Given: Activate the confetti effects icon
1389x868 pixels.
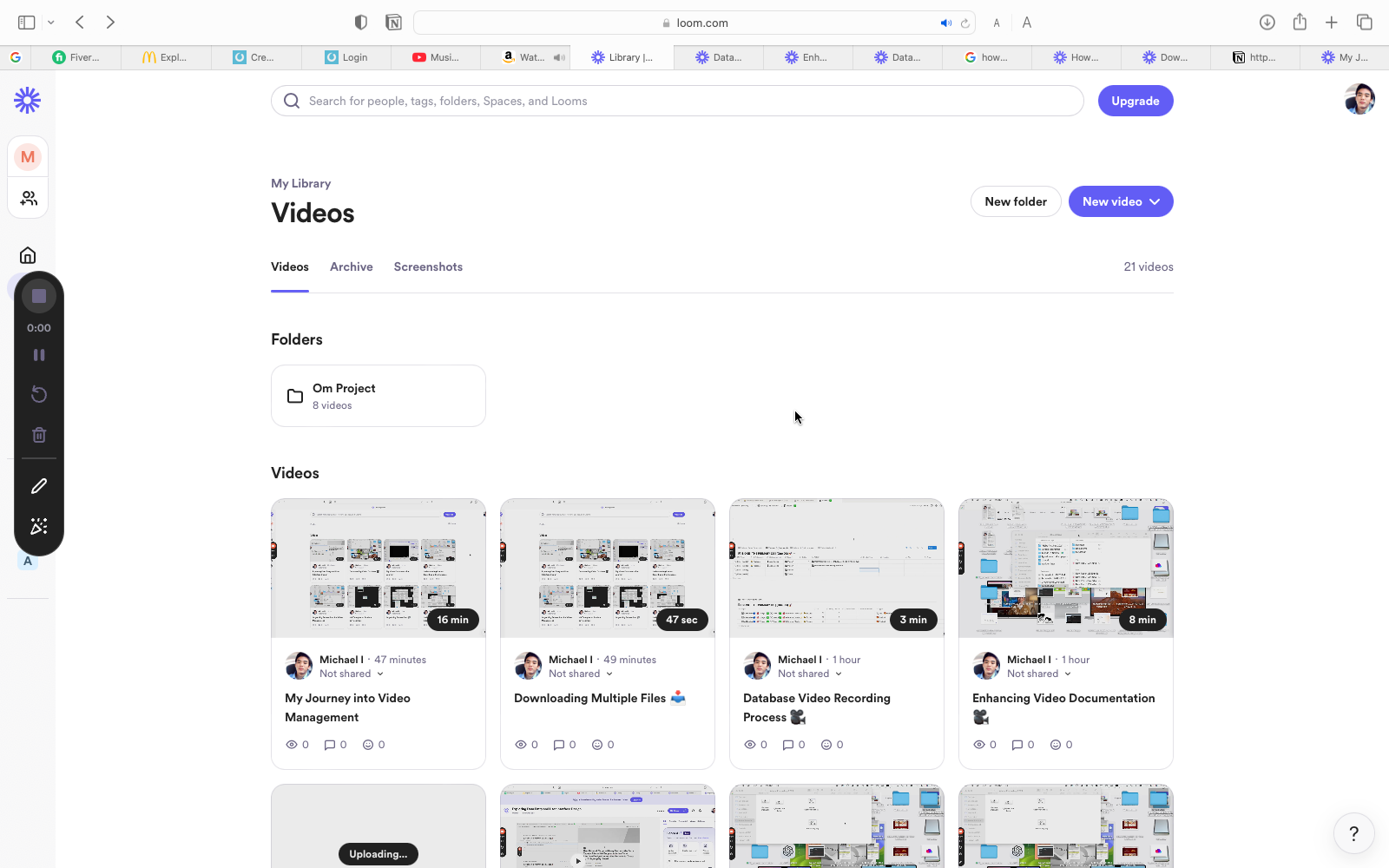Looking at the screenshot, I should (x=39, y=526).
